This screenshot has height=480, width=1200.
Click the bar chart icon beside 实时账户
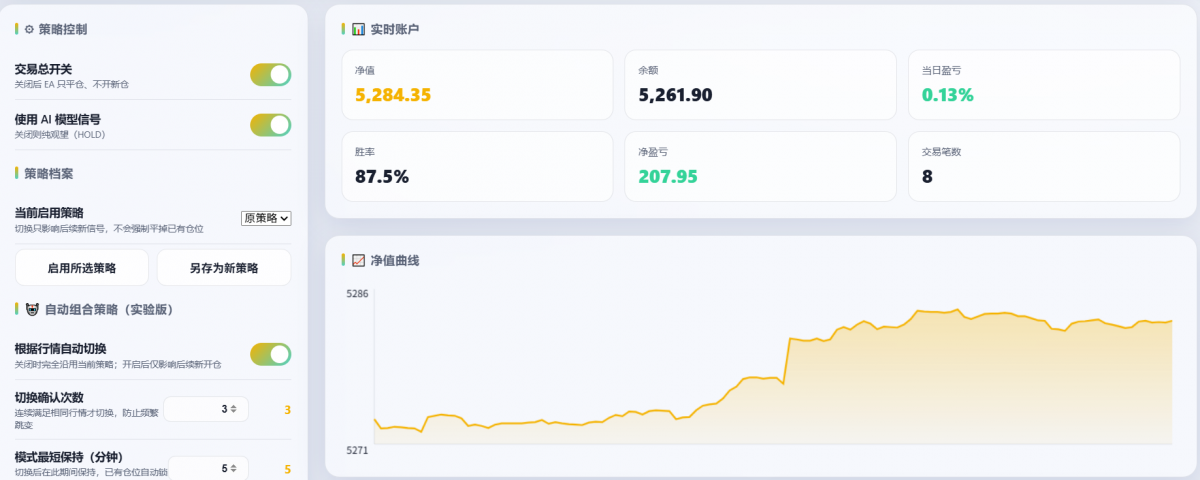[358, 29]
